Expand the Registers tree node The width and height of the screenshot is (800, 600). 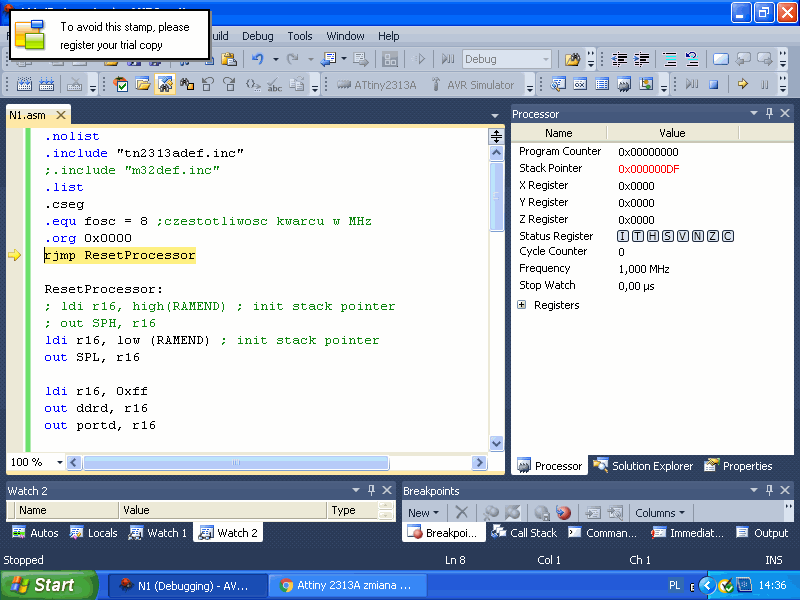point(522,305)
